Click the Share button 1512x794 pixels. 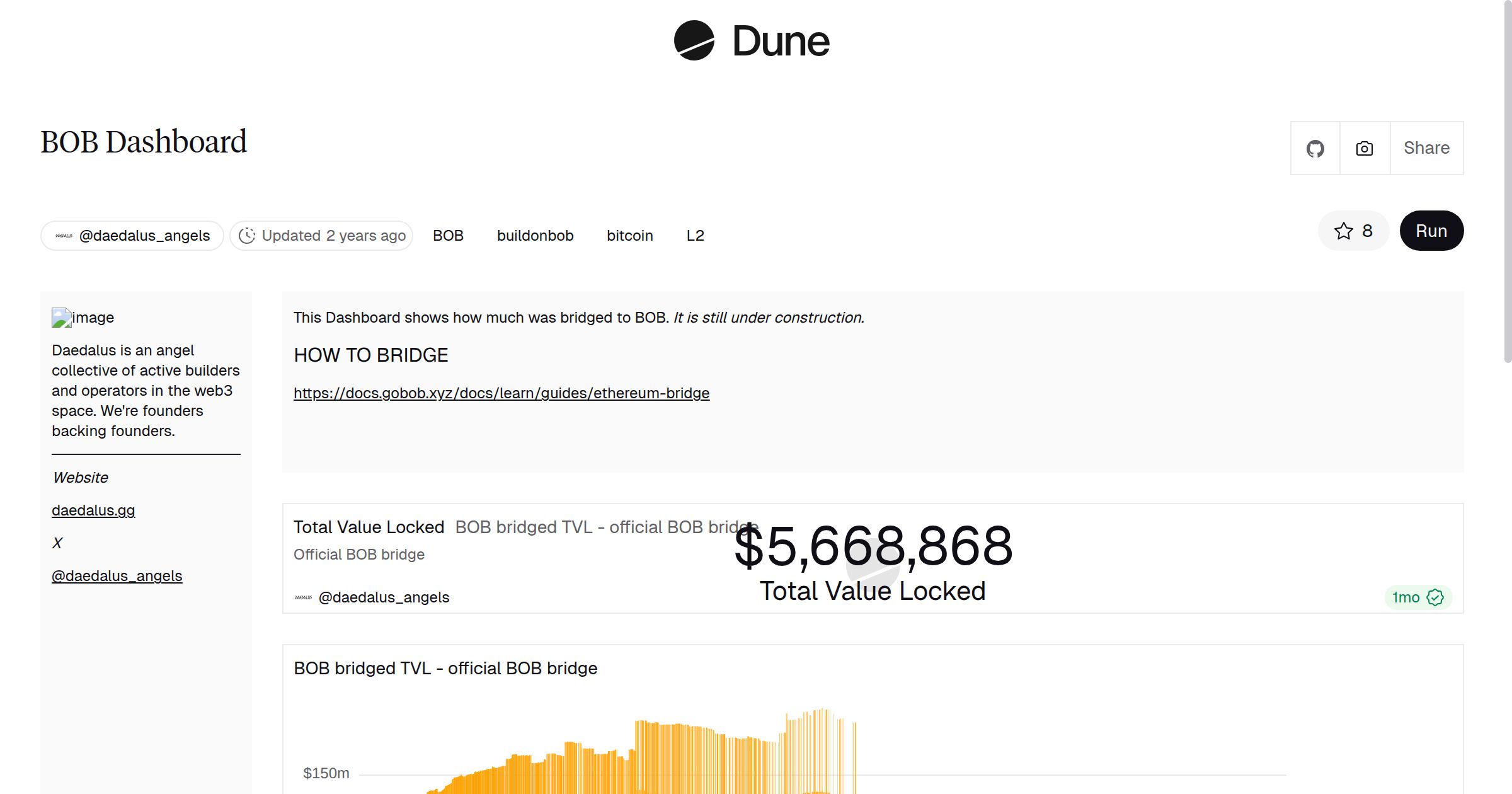pyautogui.click(x=1426, y=149)
